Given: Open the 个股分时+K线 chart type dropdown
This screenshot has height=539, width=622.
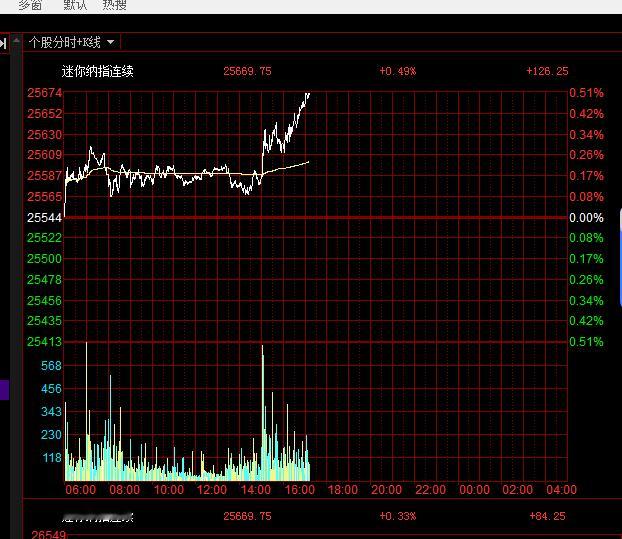Looking at the screenshot, I should click(71, 42).
